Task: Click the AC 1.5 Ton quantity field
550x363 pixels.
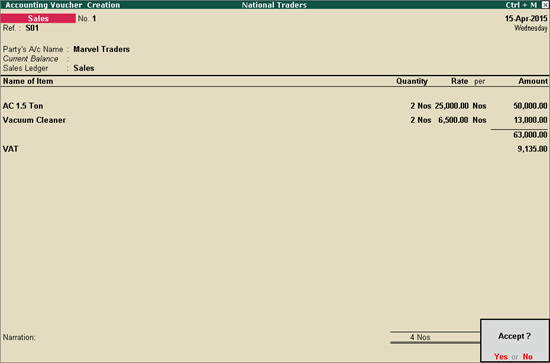Action: click(x=421, y=106)
